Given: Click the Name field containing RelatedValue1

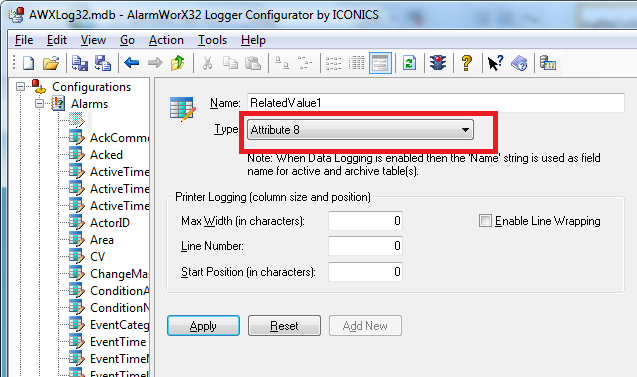Looking at the screenshot, I should 436,103.
